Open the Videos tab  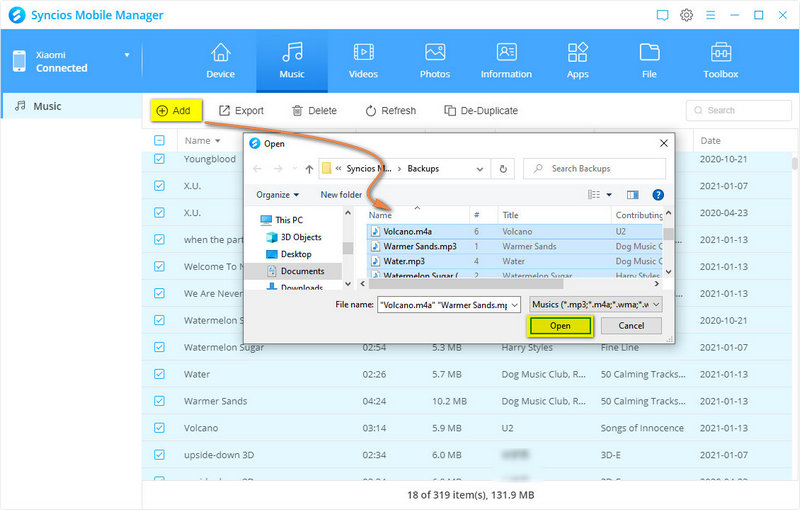point(363,61)
